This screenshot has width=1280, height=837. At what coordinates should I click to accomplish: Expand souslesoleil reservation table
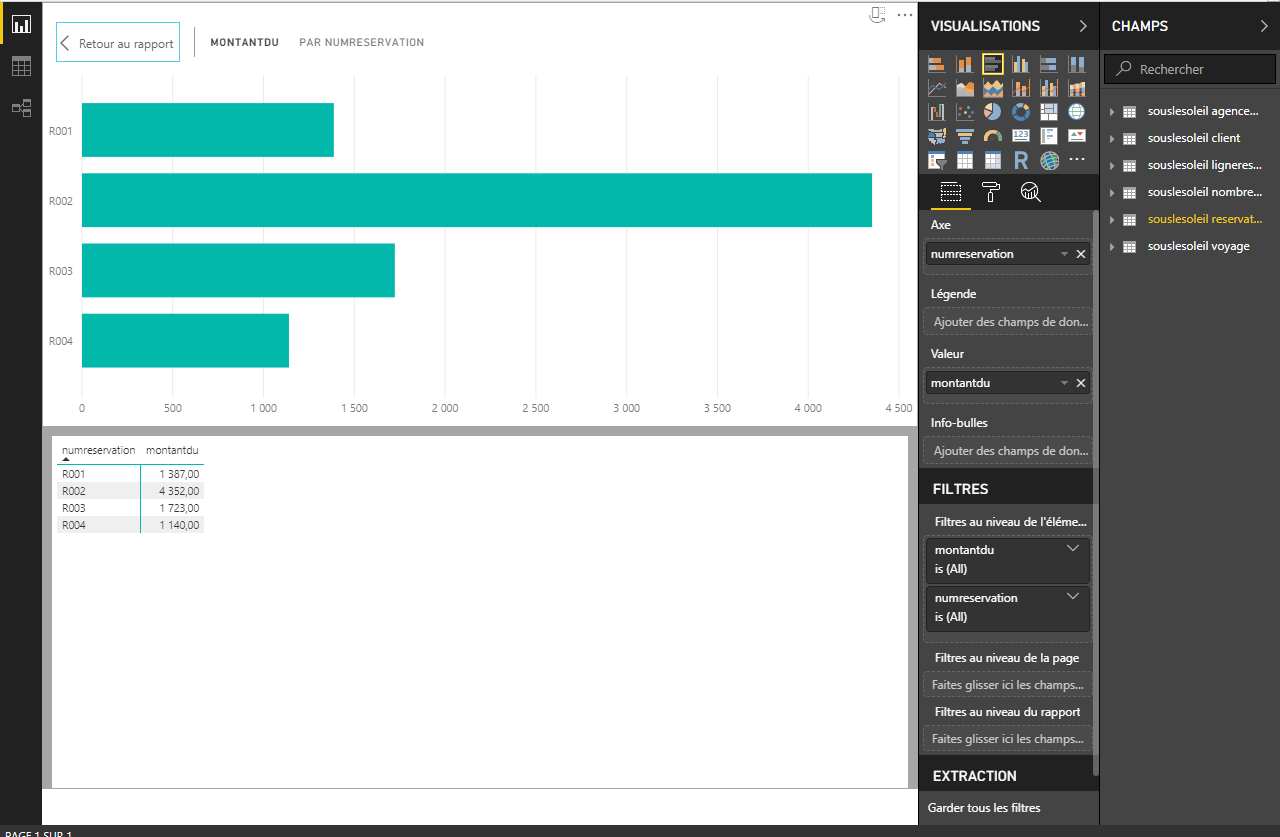pyautogui.click(x=1112, y=219)
